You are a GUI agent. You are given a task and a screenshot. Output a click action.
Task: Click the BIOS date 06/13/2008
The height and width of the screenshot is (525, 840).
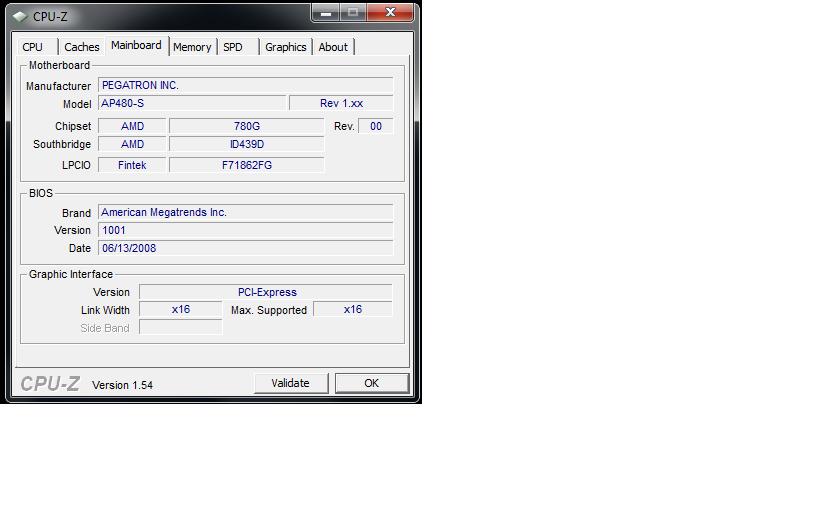[x=245, y=248]
